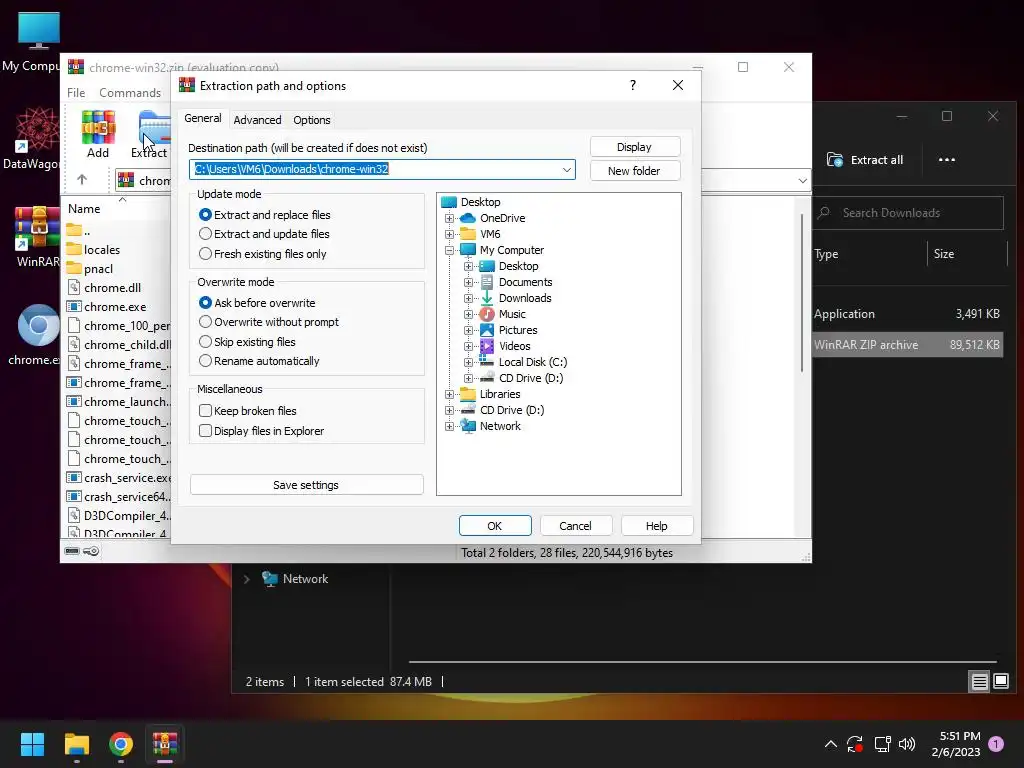Enable Display files in Explorer
The image size is (1024, 768).
[x=206, y=431]
